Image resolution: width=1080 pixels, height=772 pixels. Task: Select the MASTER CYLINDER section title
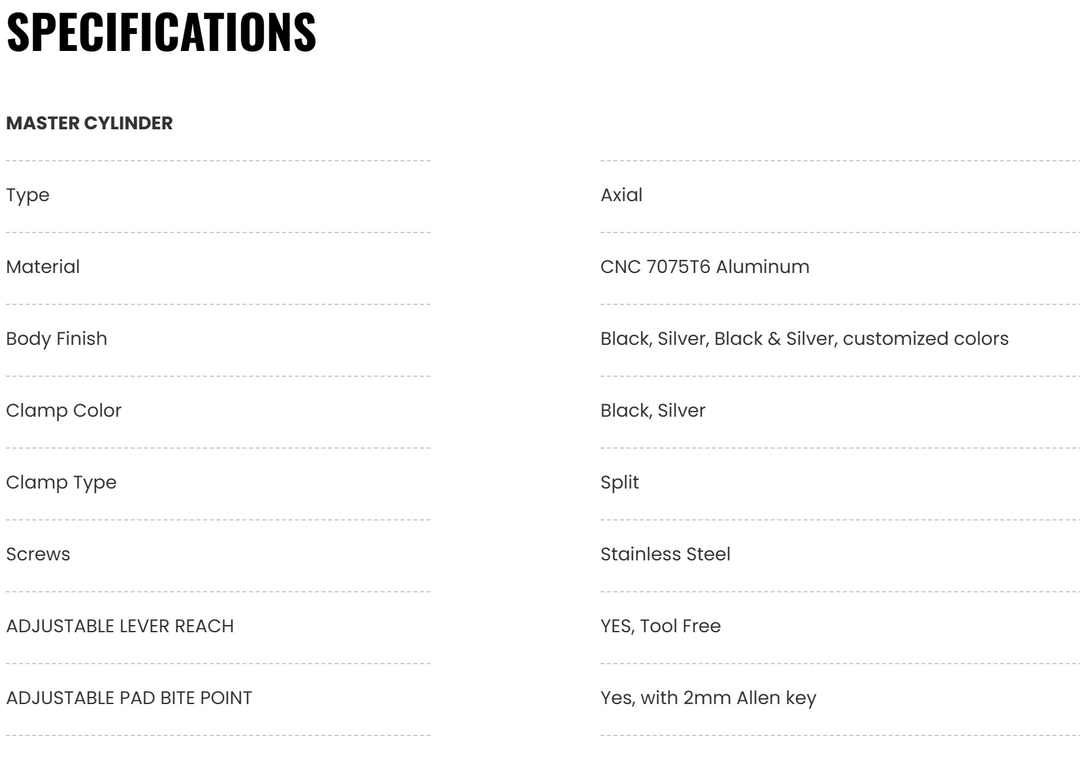pos(89,123)
